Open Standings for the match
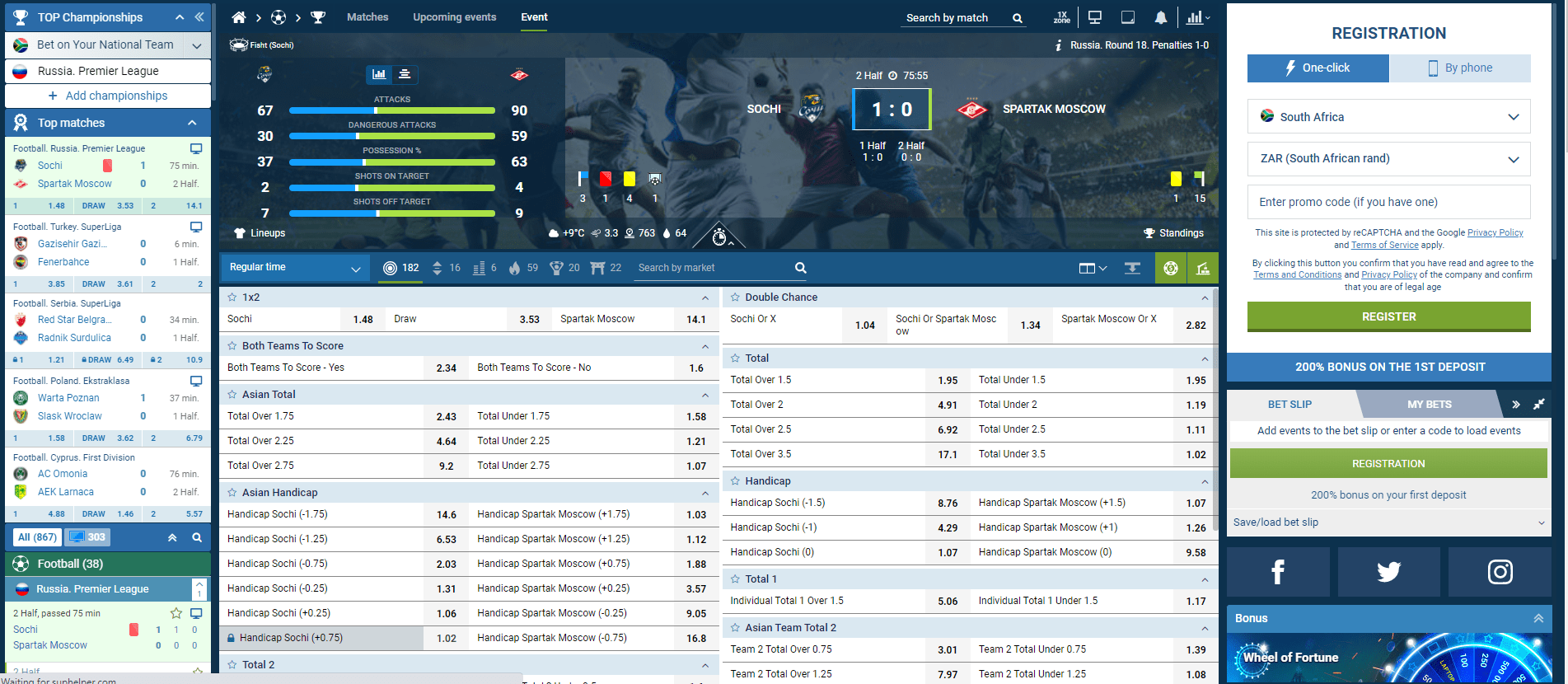This screenshot has width=1568, height=684. pyautogui.click(x=1173, y=233)
